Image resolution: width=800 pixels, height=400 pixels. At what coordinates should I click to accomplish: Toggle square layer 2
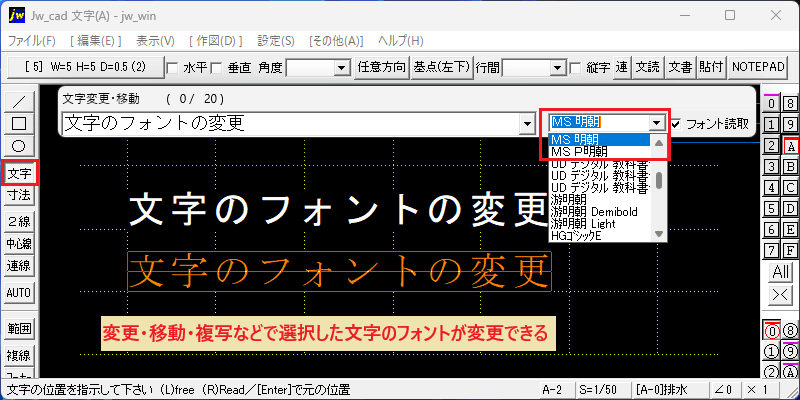click(772, 145)
